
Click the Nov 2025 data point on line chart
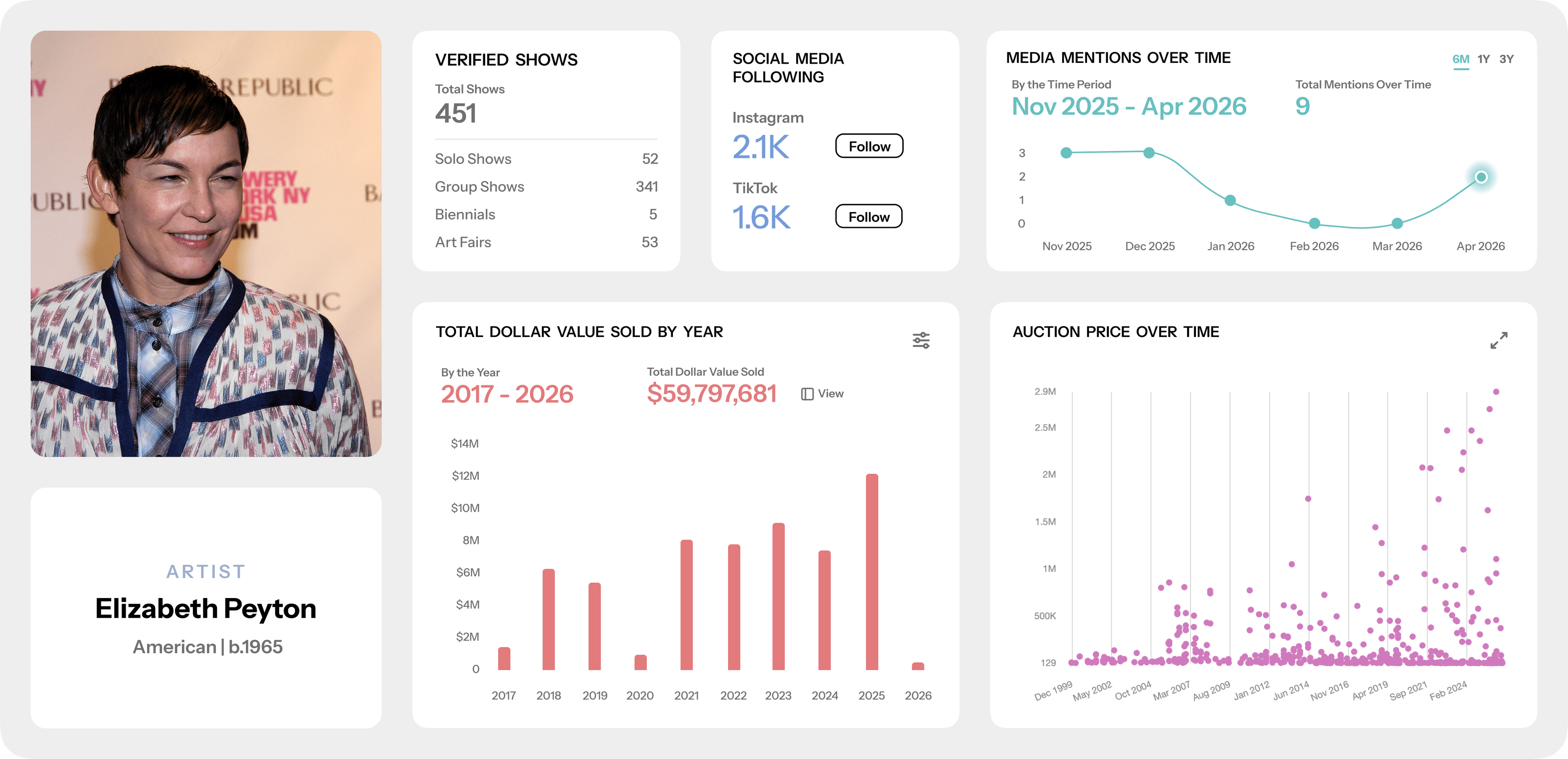1066,153
